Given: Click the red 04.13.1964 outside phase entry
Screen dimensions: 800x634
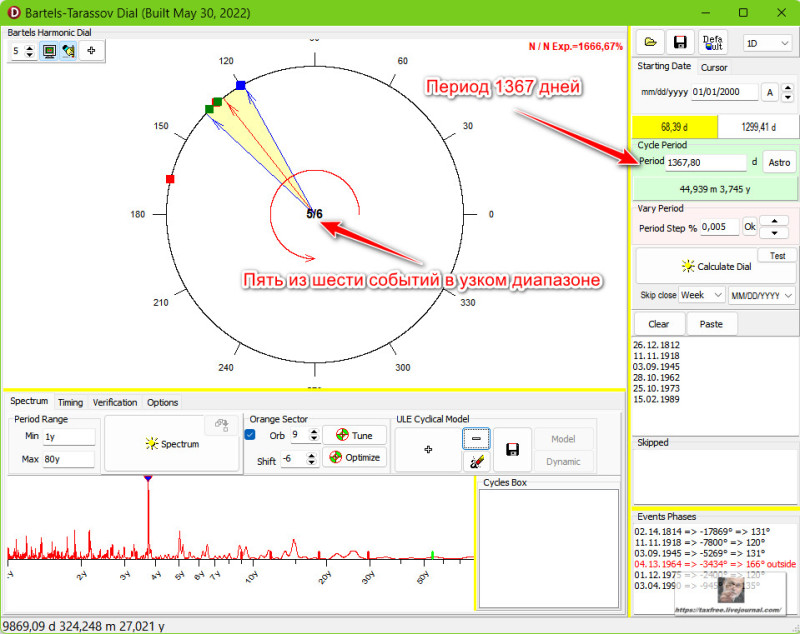Looking at the screenshot, I should pos(715,564).
